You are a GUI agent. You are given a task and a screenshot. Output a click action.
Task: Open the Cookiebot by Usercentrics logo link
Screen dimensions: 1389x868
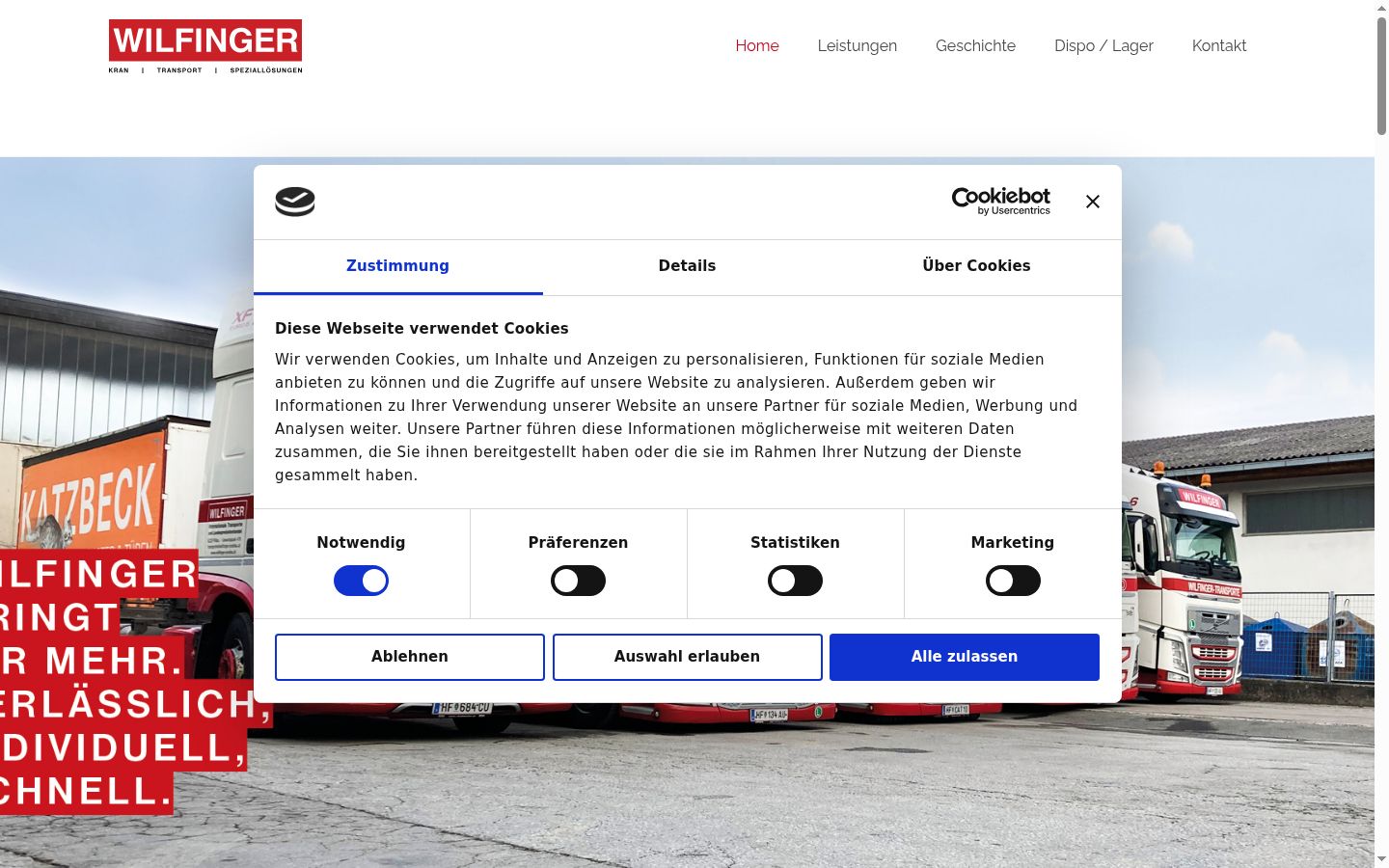tap(1001, 202)
